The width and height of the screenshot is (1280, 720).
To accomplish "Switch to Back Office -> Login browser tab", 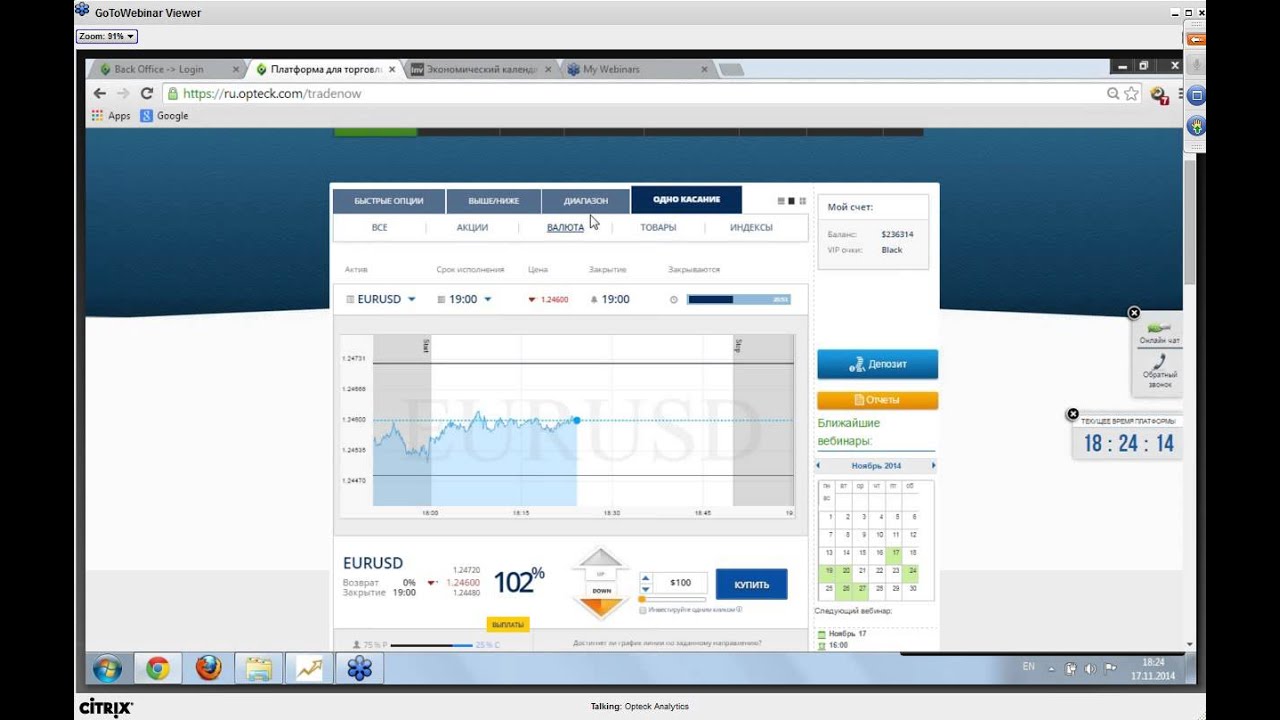I will tap(165, 69).
